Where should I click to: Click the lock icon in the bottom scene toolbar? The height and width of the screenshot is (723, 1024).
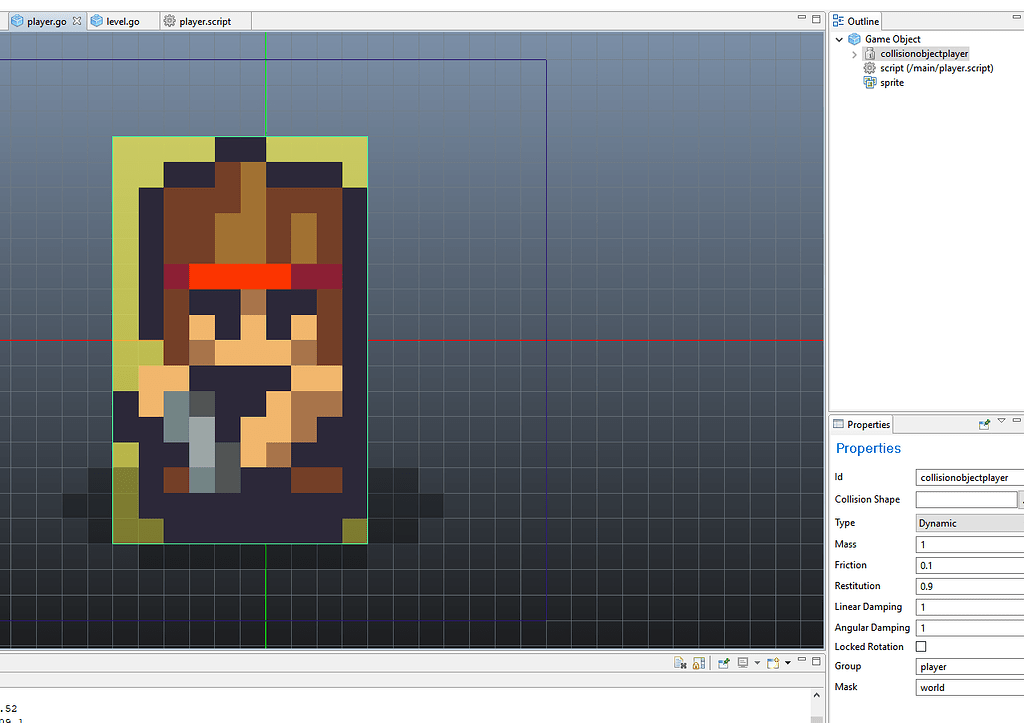[699, 663]
